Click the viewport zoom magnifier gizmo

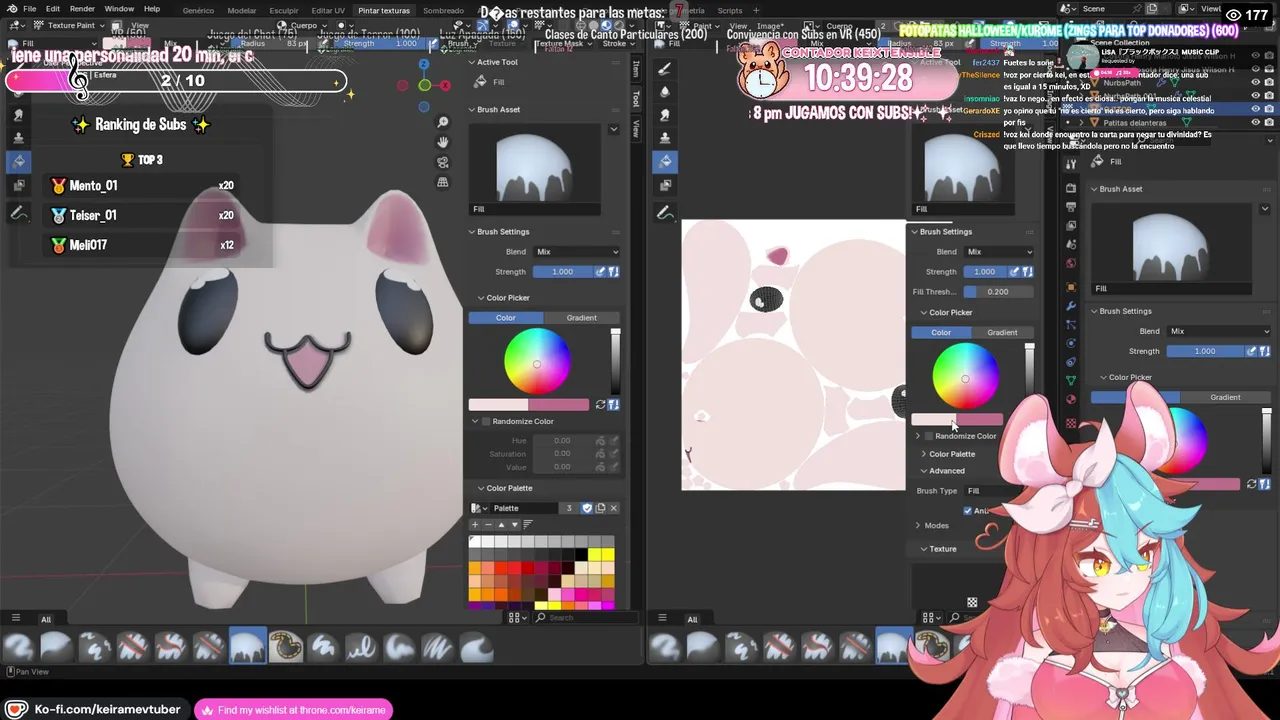coord(443,122)
